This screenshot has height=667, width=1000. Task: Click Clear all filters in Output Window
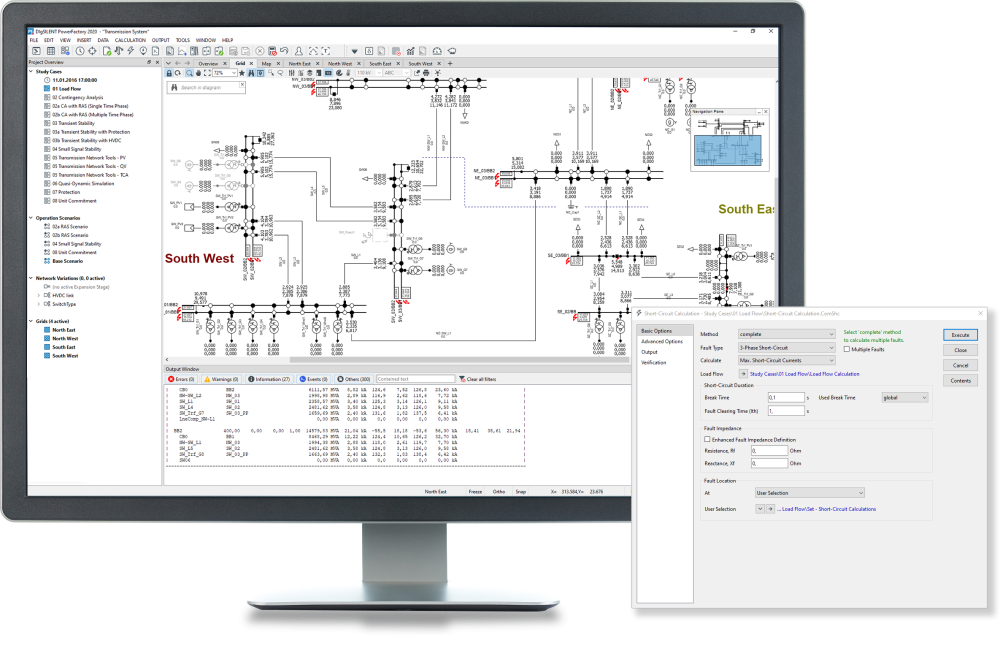pos(477,379)
